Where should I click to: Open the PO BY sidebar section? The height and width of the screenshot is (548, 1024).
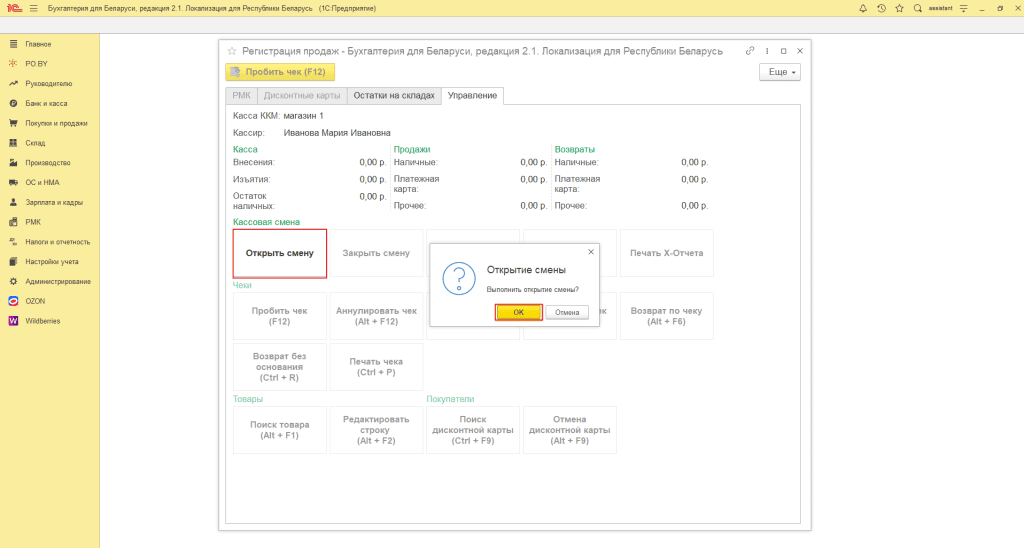point(37,63)
